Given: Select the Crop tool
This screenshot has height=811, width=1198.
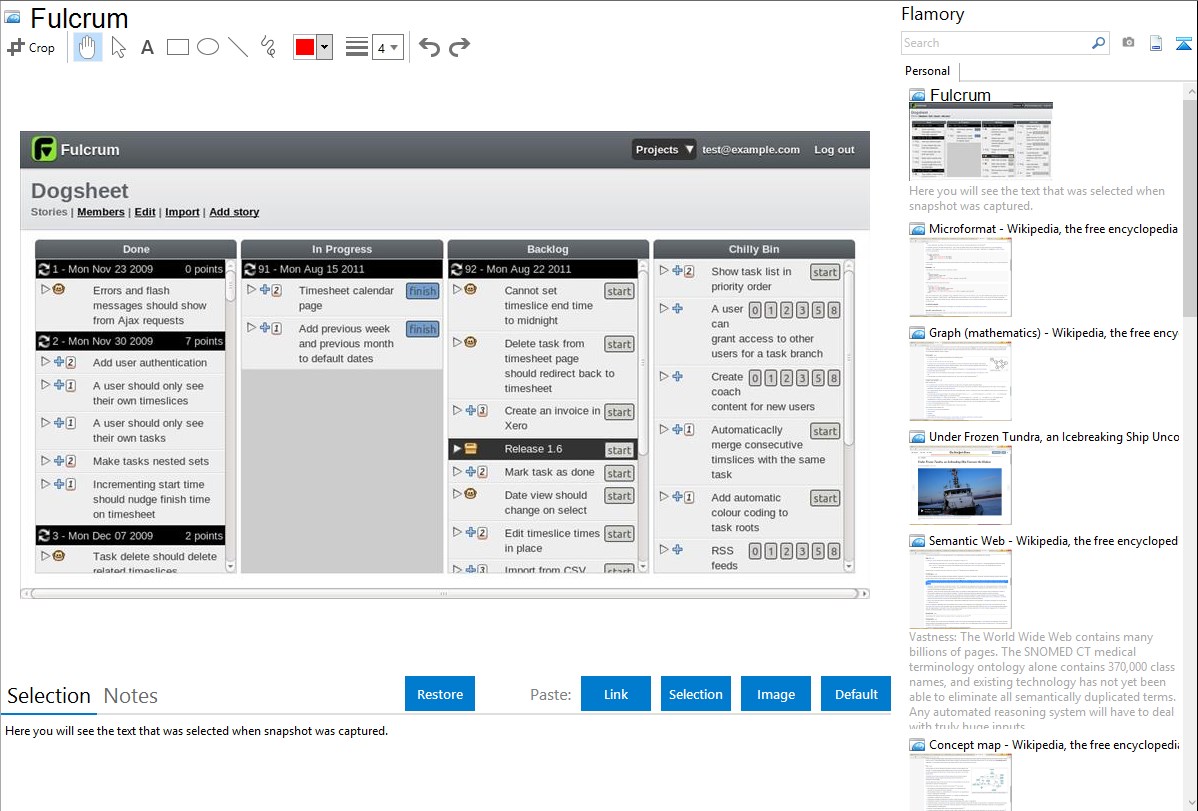Looking at the screenshot, I should click(31, 47).
